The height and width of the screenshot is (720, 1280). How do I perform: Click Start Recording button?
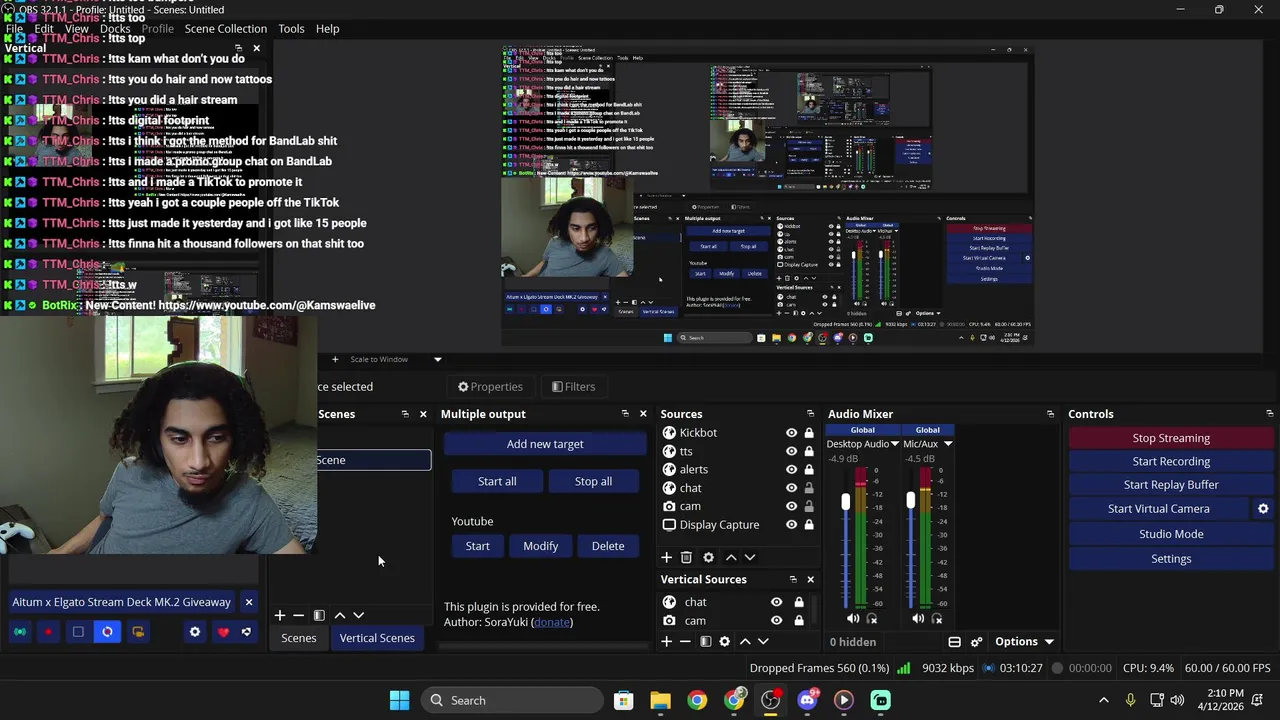pos(1171,461)
